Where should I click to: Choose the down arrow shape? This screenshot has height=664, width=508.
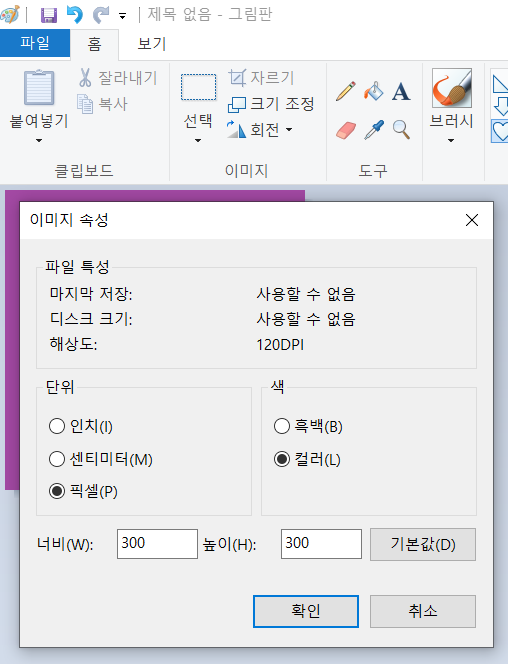501,106
